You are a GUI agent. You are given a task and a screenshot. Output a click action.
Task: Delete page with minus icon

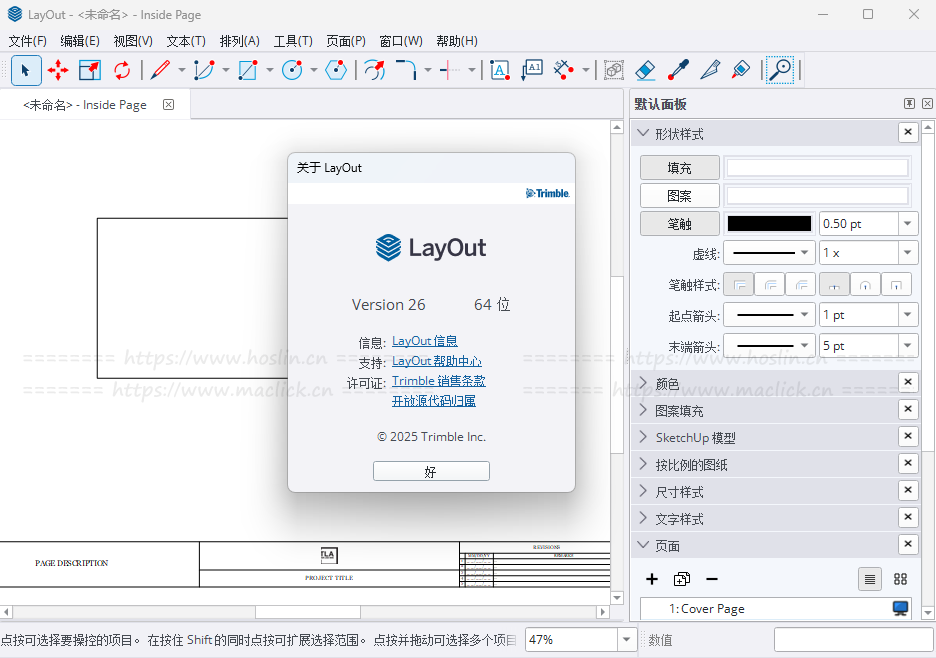coord(712,579)
